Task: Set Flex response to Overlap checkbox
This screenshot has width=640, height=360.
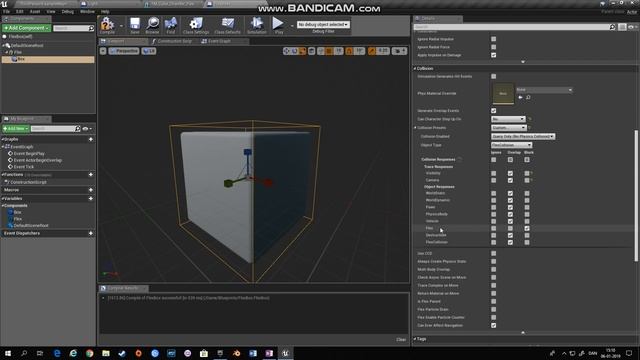Action: pyautogui.click(x=510, y=228)
